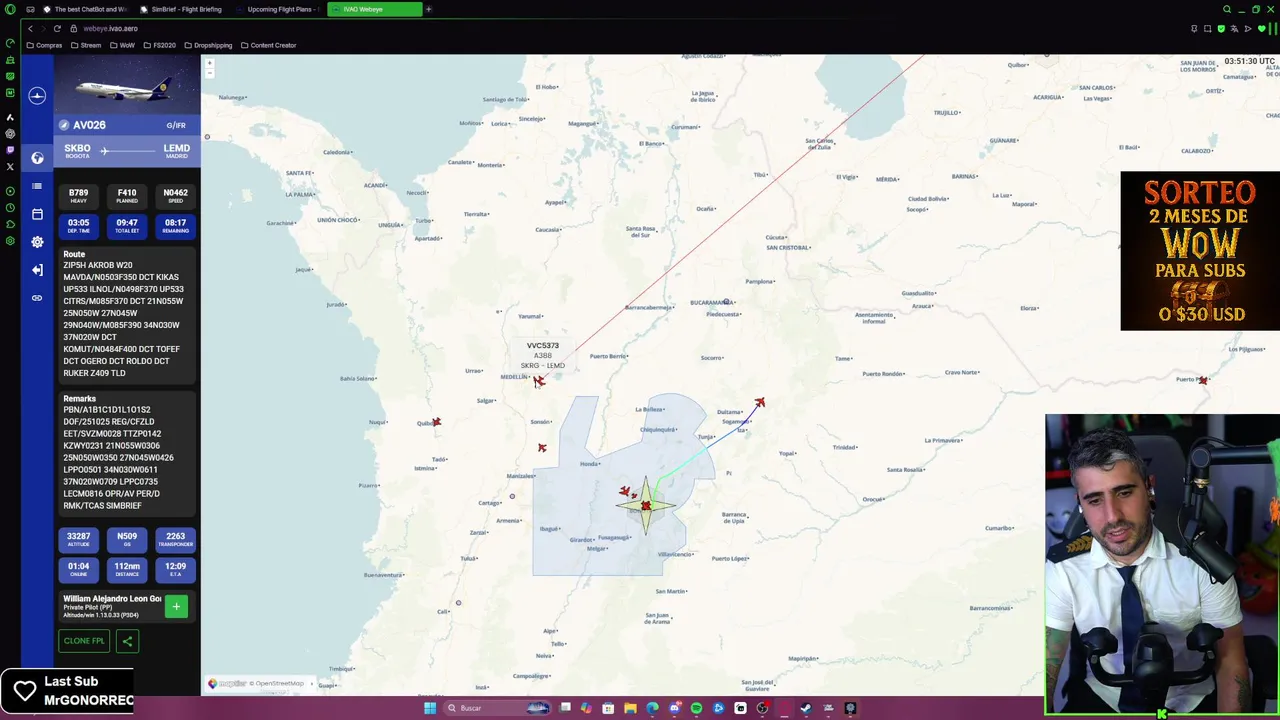Open a new browser tab
The height and width of the screenshot is (720, 1280).
coord(428,9)
